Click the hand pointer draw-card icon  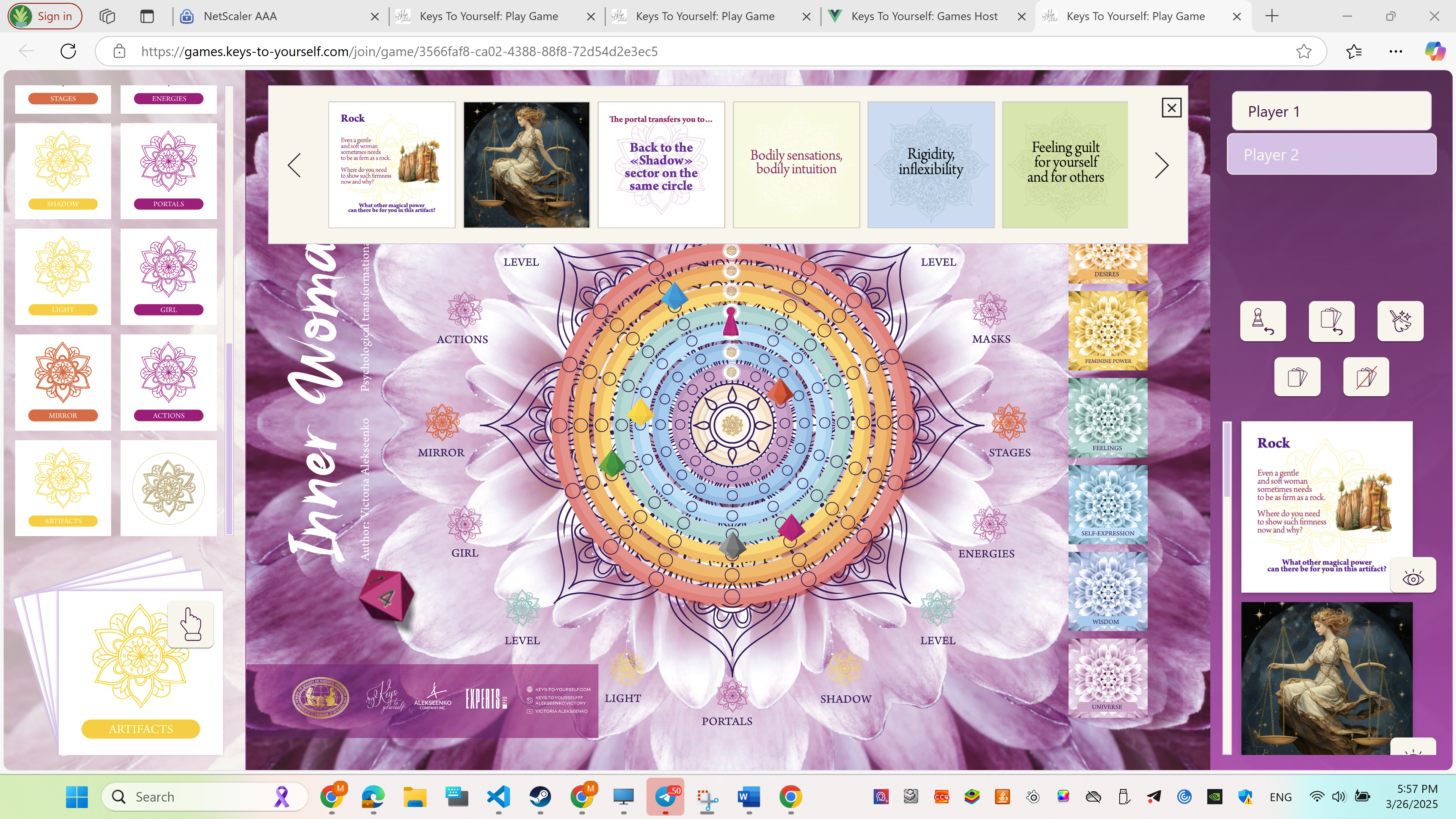190,624
